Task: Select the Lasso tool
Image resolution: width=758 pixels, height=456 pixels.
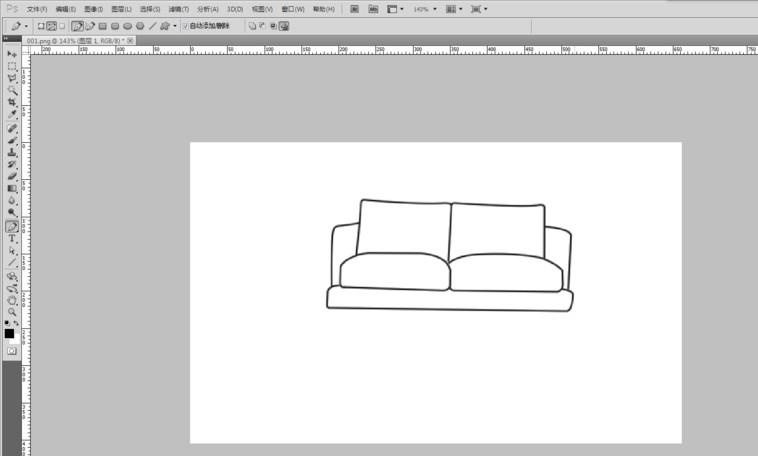Action: click(x=12, y=78)
